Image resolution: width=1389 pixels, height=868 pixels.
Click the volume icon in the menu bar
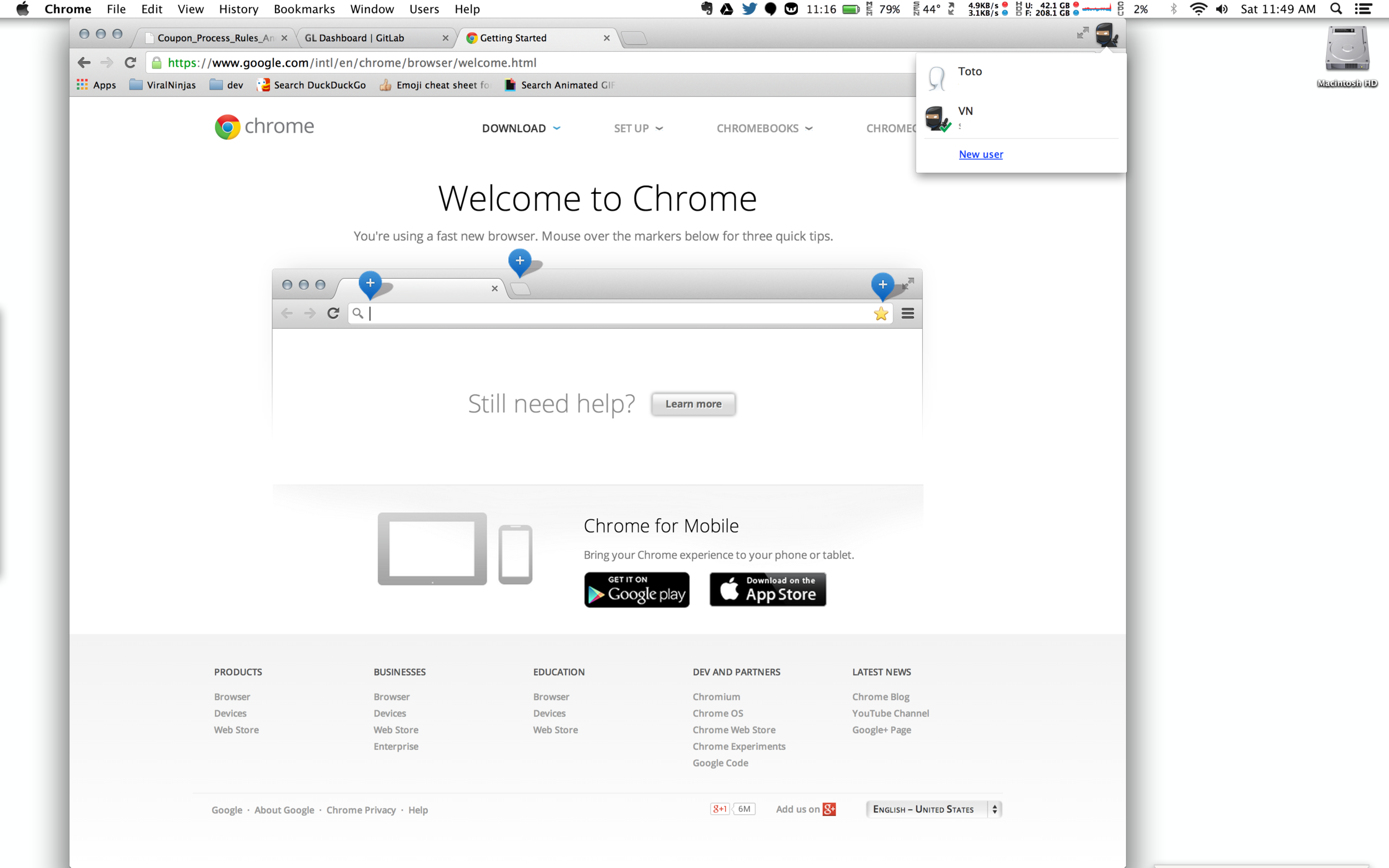pos(1222,9)
